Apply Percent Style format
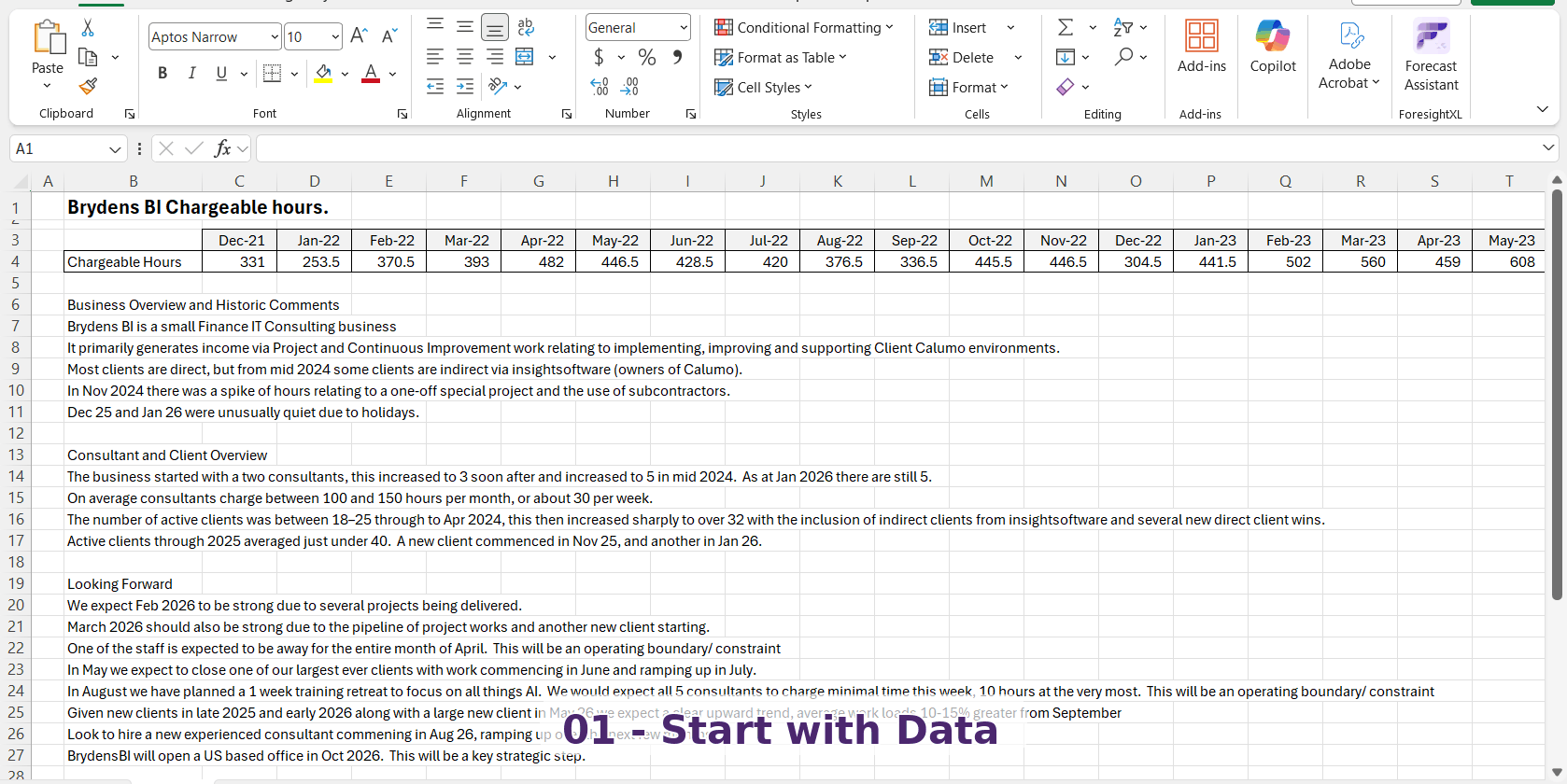This screenshot has width=1567, height=784. (x=646, y=57)
